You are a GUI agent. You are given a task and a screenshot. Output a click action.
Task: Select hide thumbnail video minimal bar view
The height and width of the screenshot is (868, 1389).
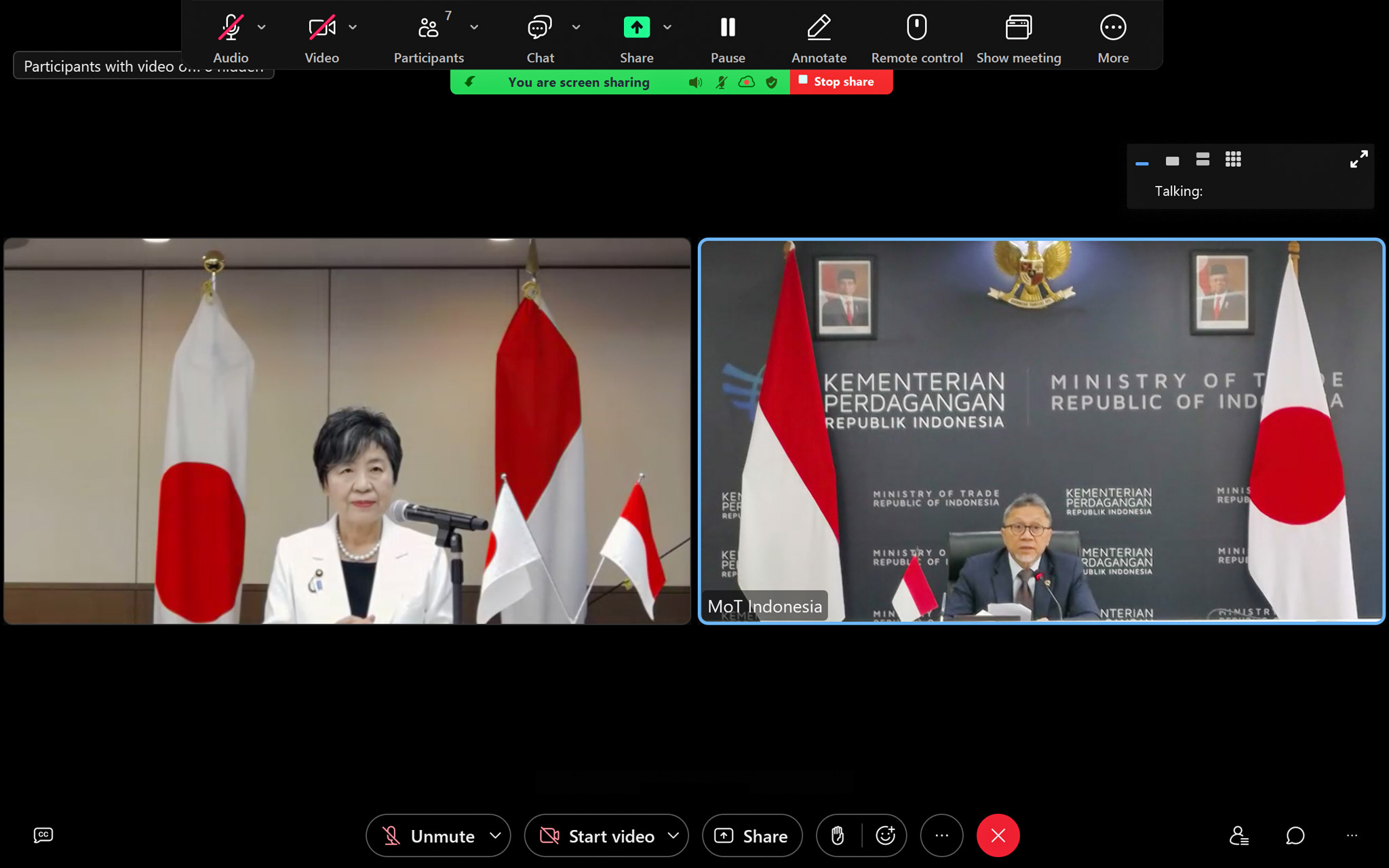[1142, 163]
